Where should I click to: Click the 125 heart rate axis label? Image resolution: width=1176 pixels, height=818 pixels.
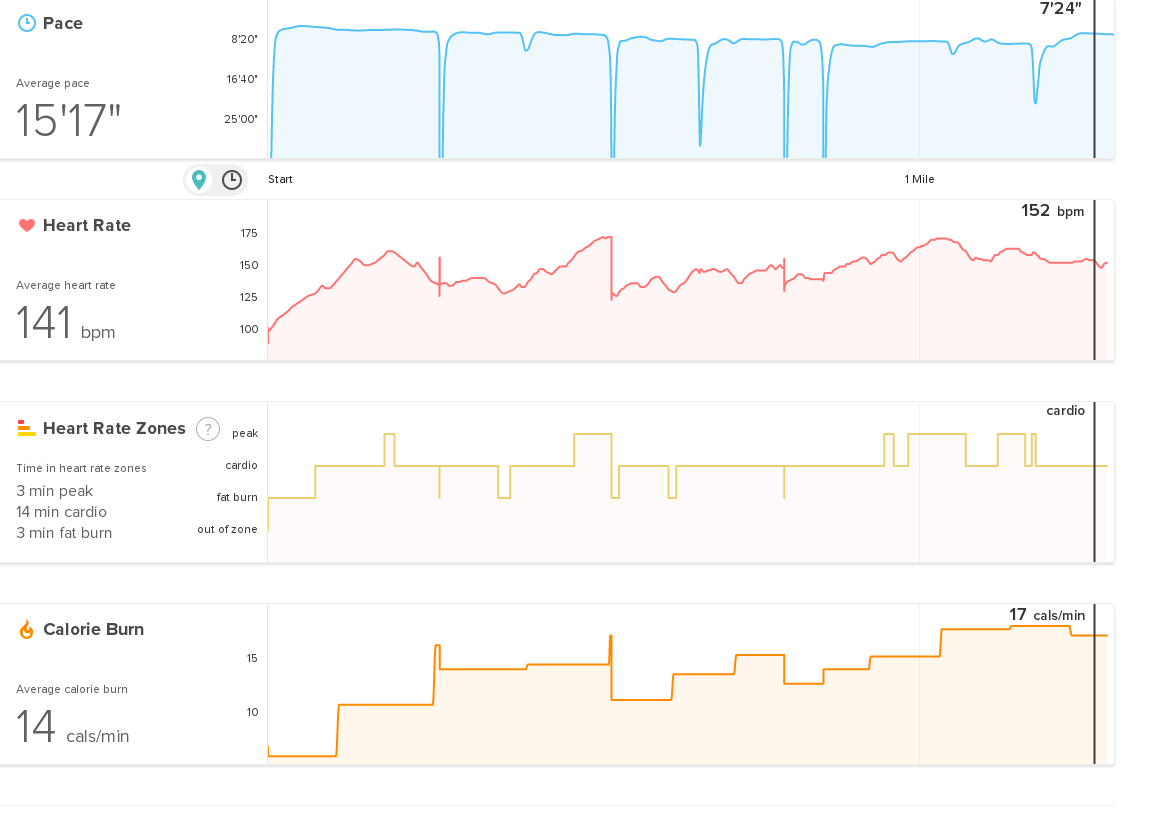click(249, 298)
